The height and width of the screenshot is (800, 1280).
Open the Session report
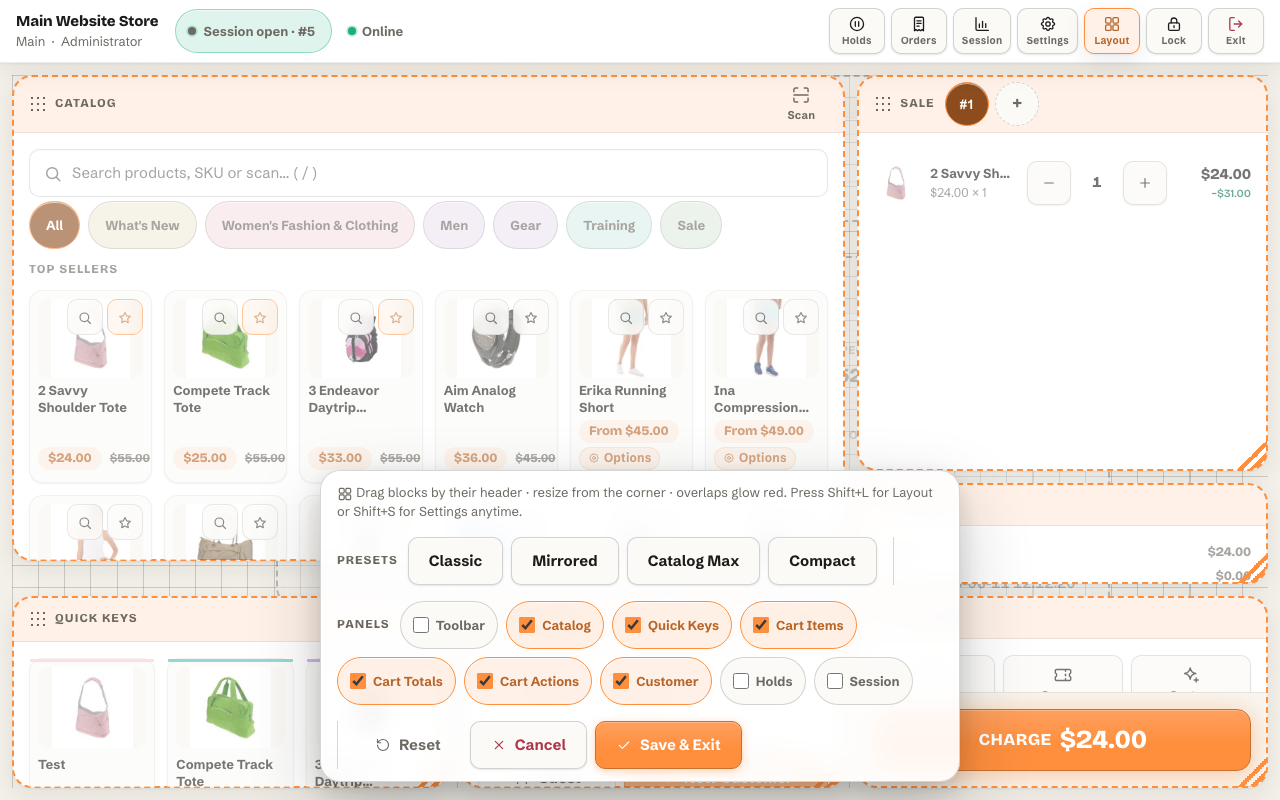pos(982,31)
